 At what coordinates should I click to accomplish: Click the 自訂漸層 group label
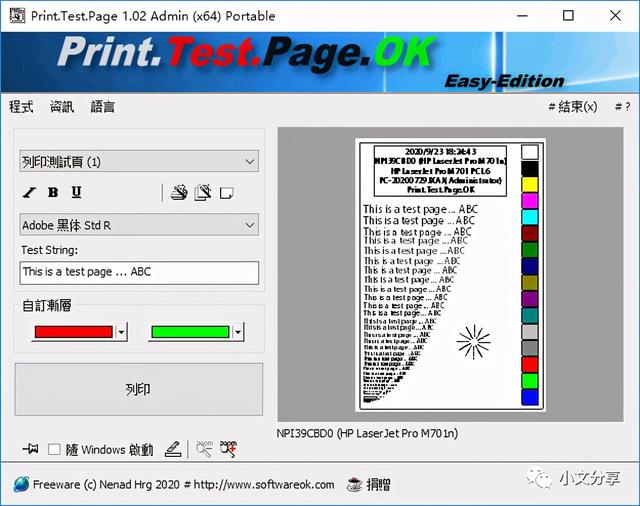47,305
